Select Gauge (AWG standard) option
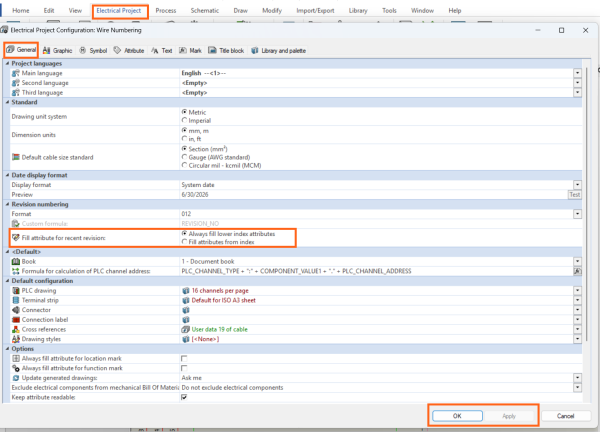Image resolution: width=600 pixels, height=432 pixels. click(x=184, y=157)
